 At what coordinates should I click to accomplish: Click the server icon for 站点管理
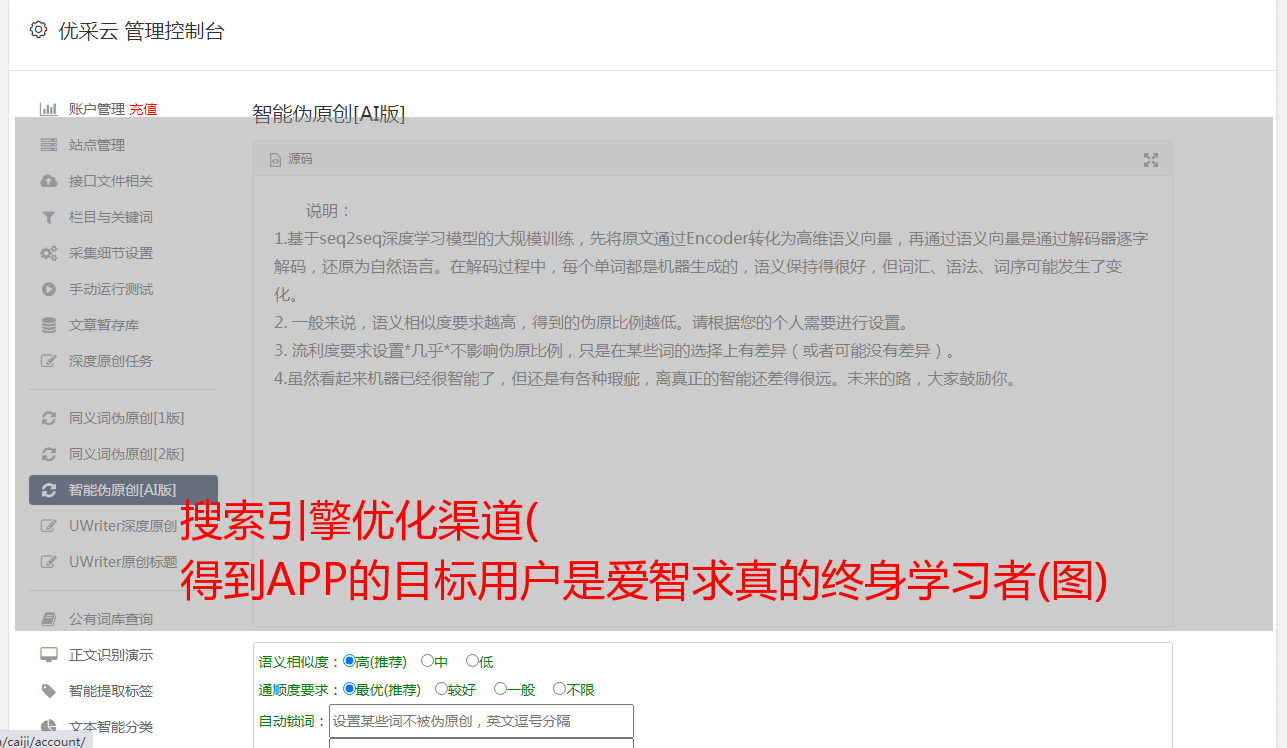point(48,145)
